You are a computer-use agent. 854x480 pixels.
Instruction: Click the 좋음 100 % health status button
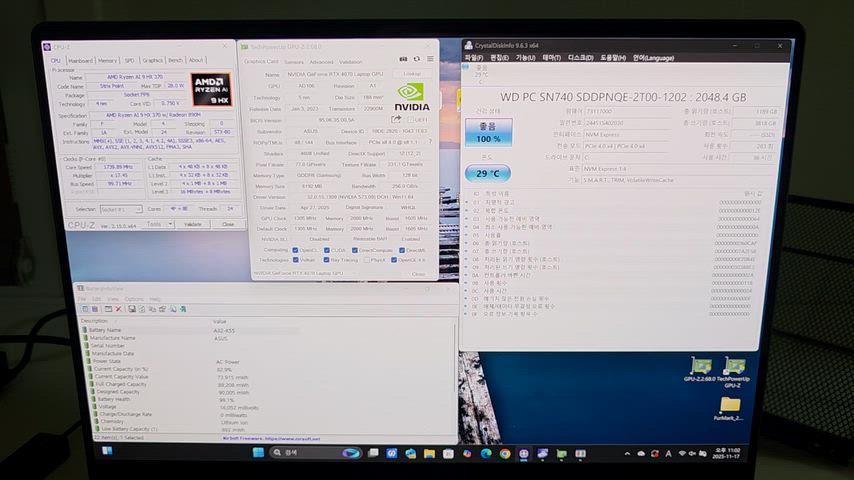coord(488,132)
